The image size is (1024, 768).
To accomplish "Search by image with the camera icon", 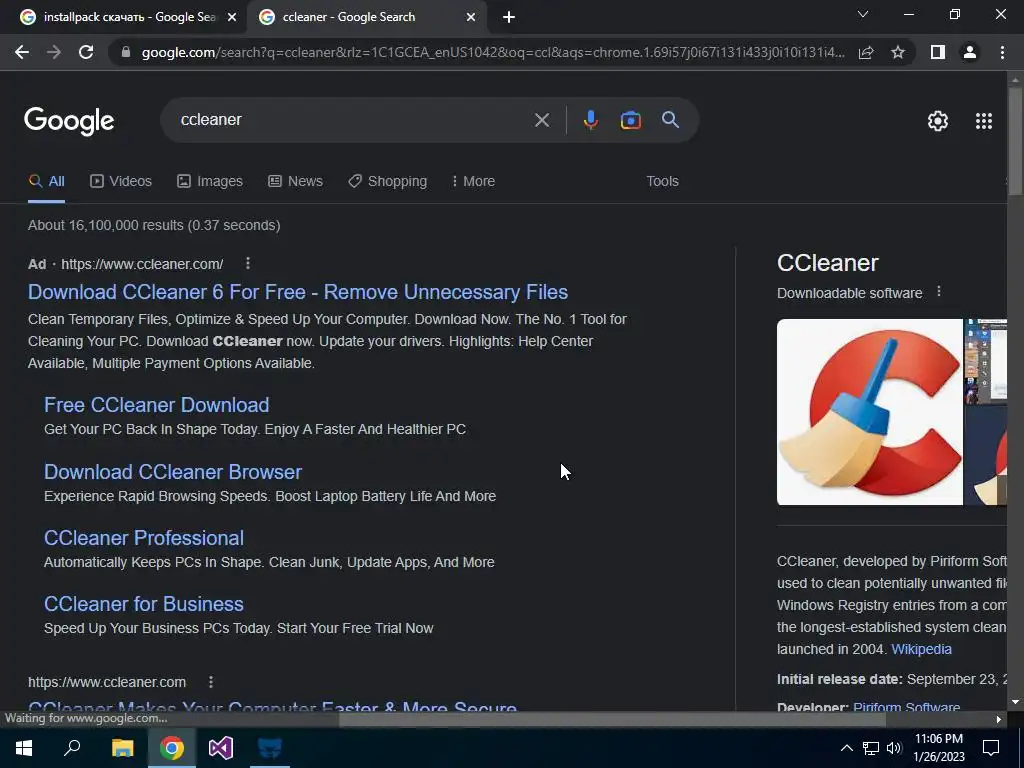I will click(630, 120).
